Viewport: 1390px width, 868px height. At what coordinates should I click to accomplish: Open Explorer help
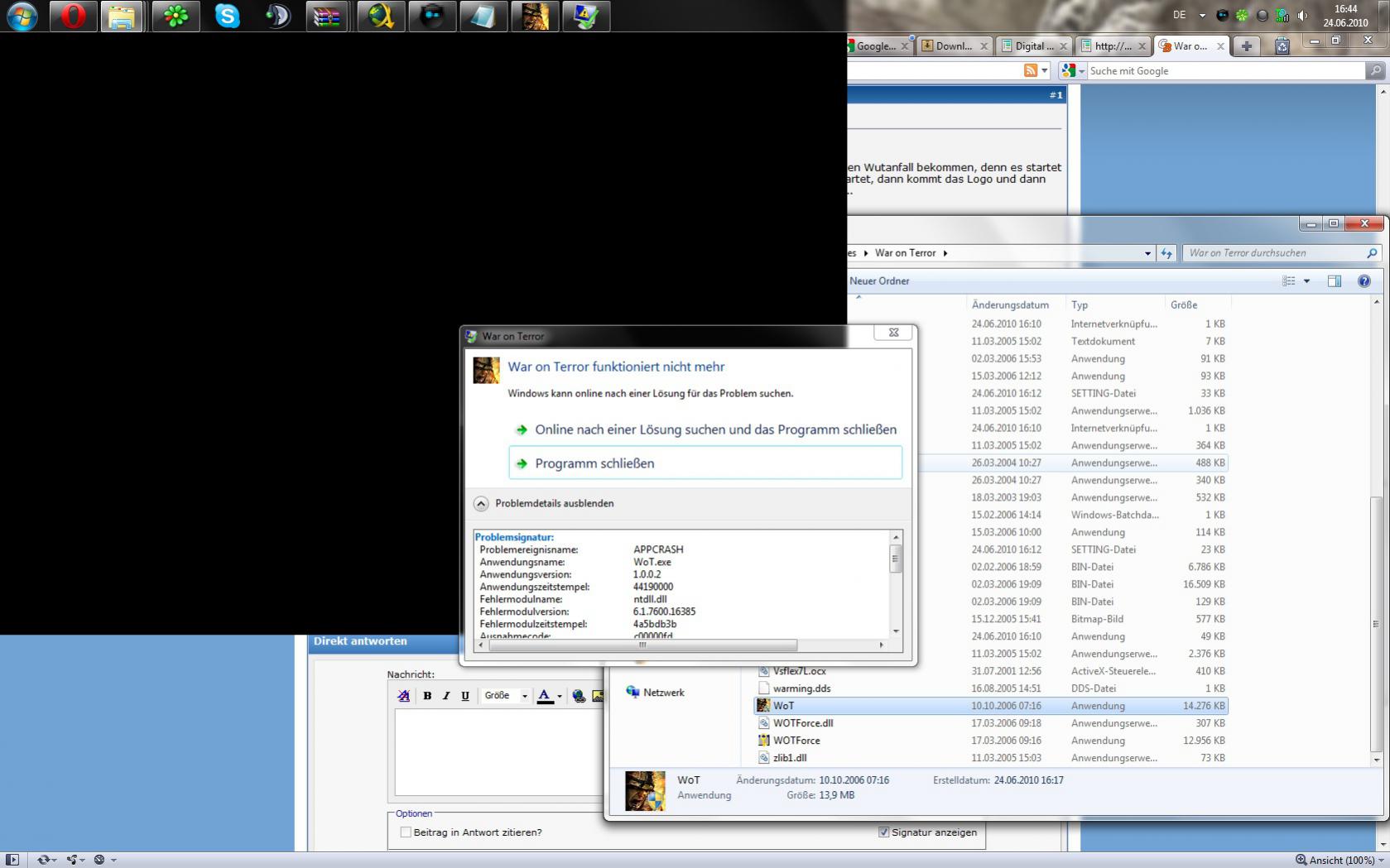pyautogui.click(x=1364, y=281)
